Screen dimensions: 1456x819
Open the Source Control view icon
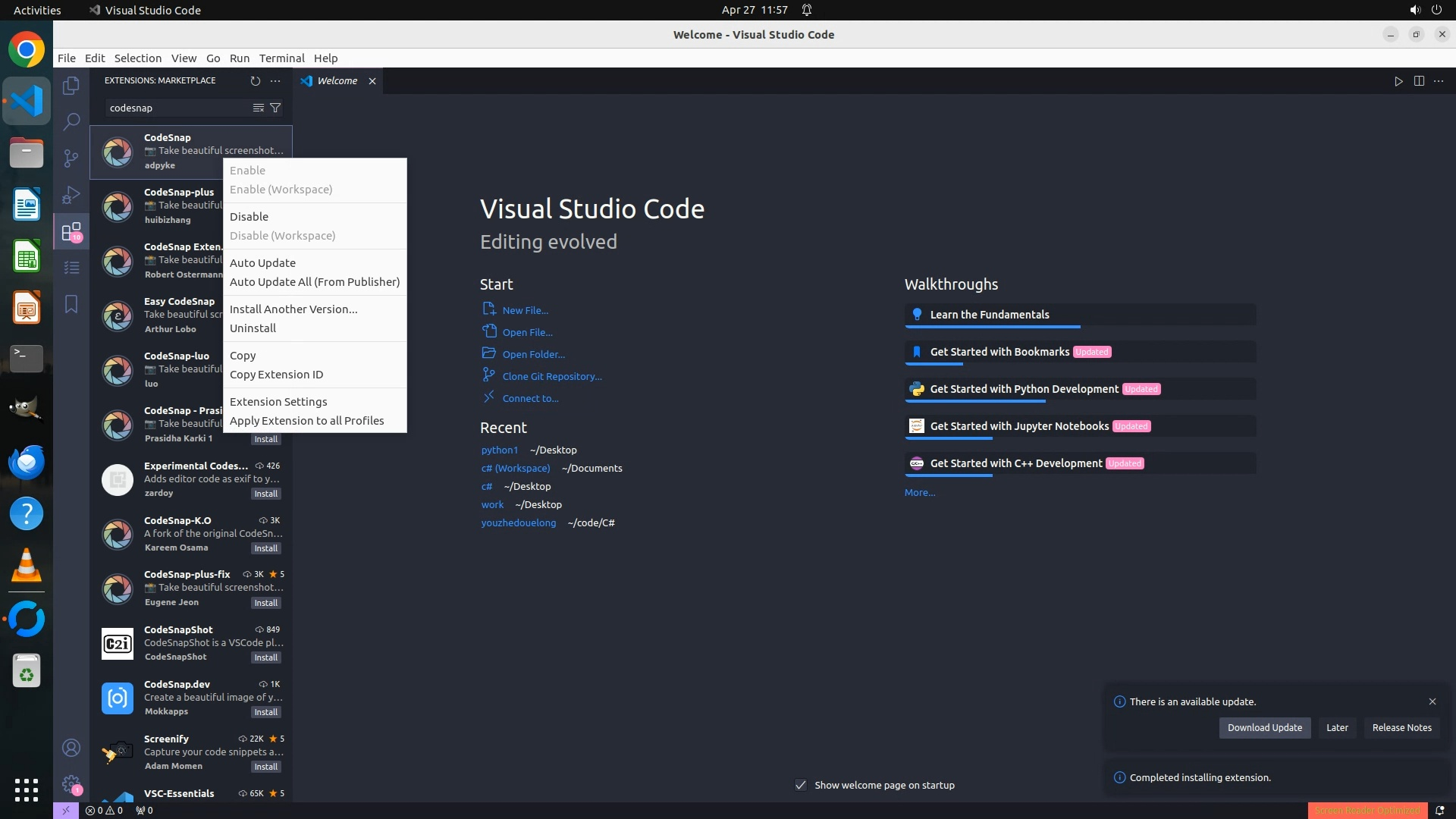click(71, 158)
